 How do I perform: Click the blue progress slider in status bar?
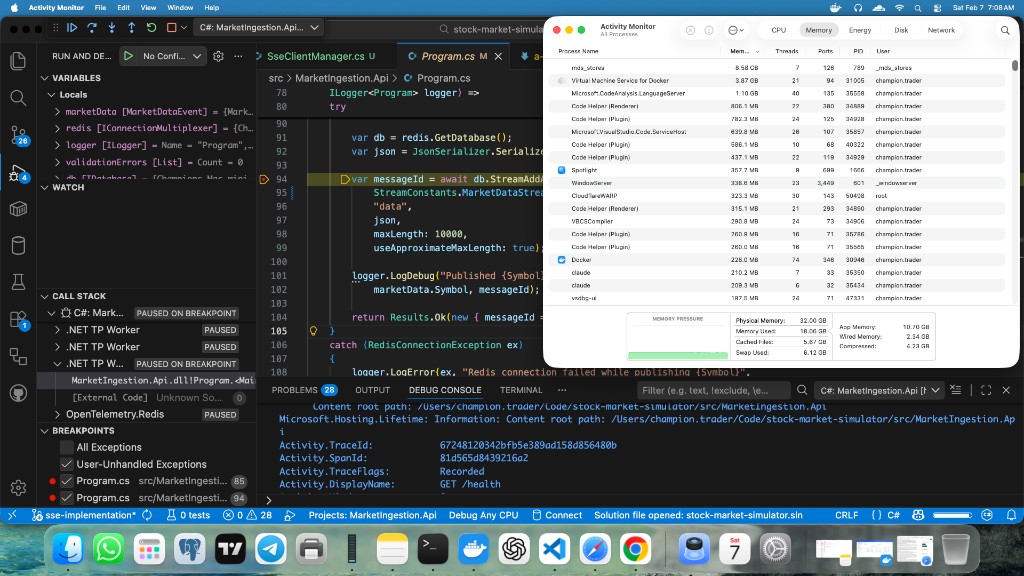tap(950, 515)
